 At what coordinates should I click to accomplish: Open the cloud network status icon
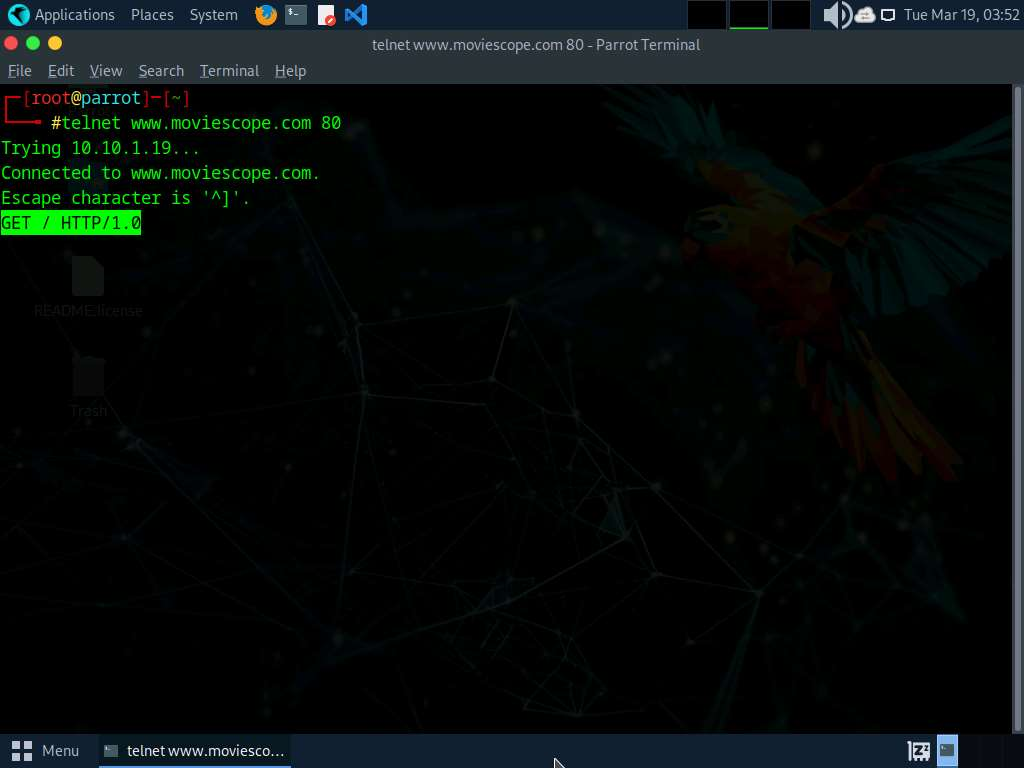(865, 15)
